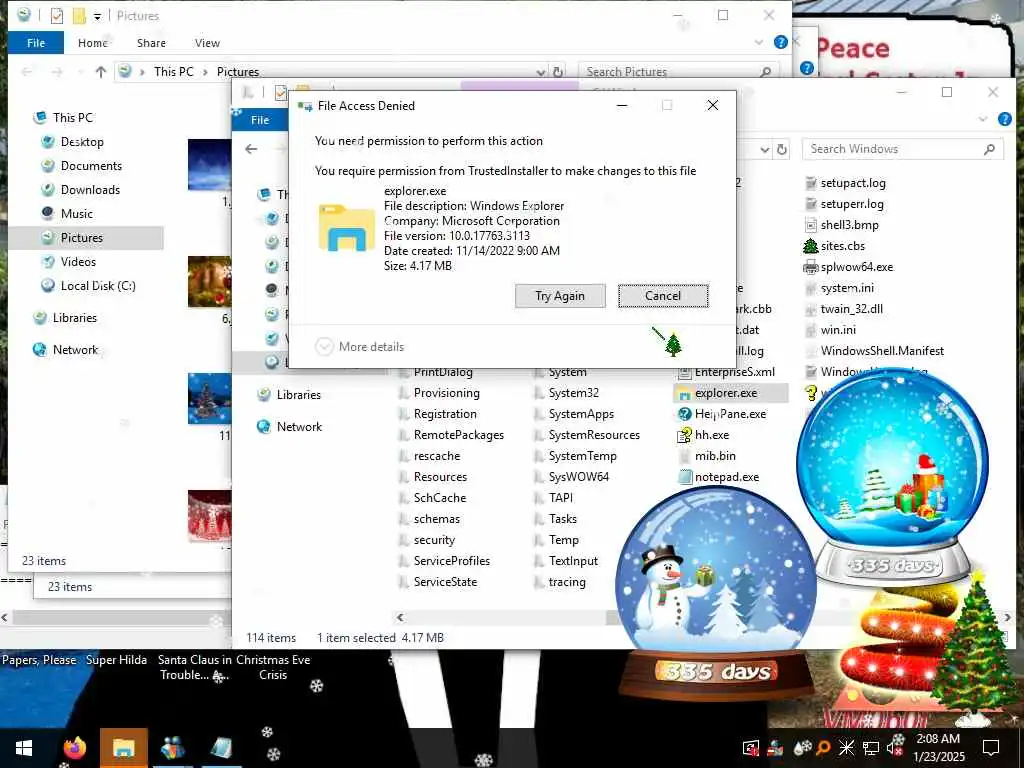
Task: Select the twain_32.dll file
Action: point(843,309)
